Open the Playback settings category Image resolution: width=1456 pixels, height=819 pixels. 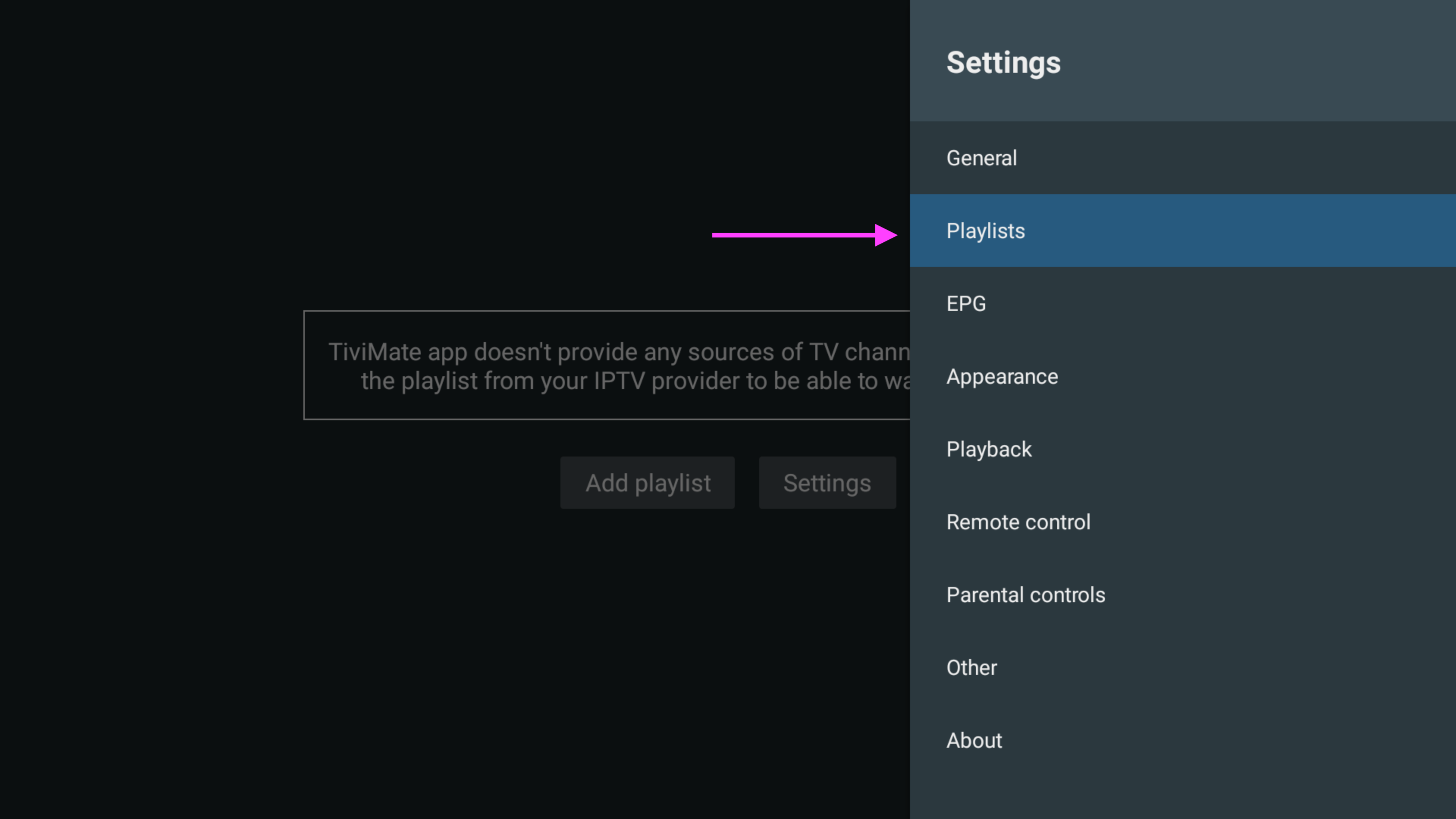989,450
